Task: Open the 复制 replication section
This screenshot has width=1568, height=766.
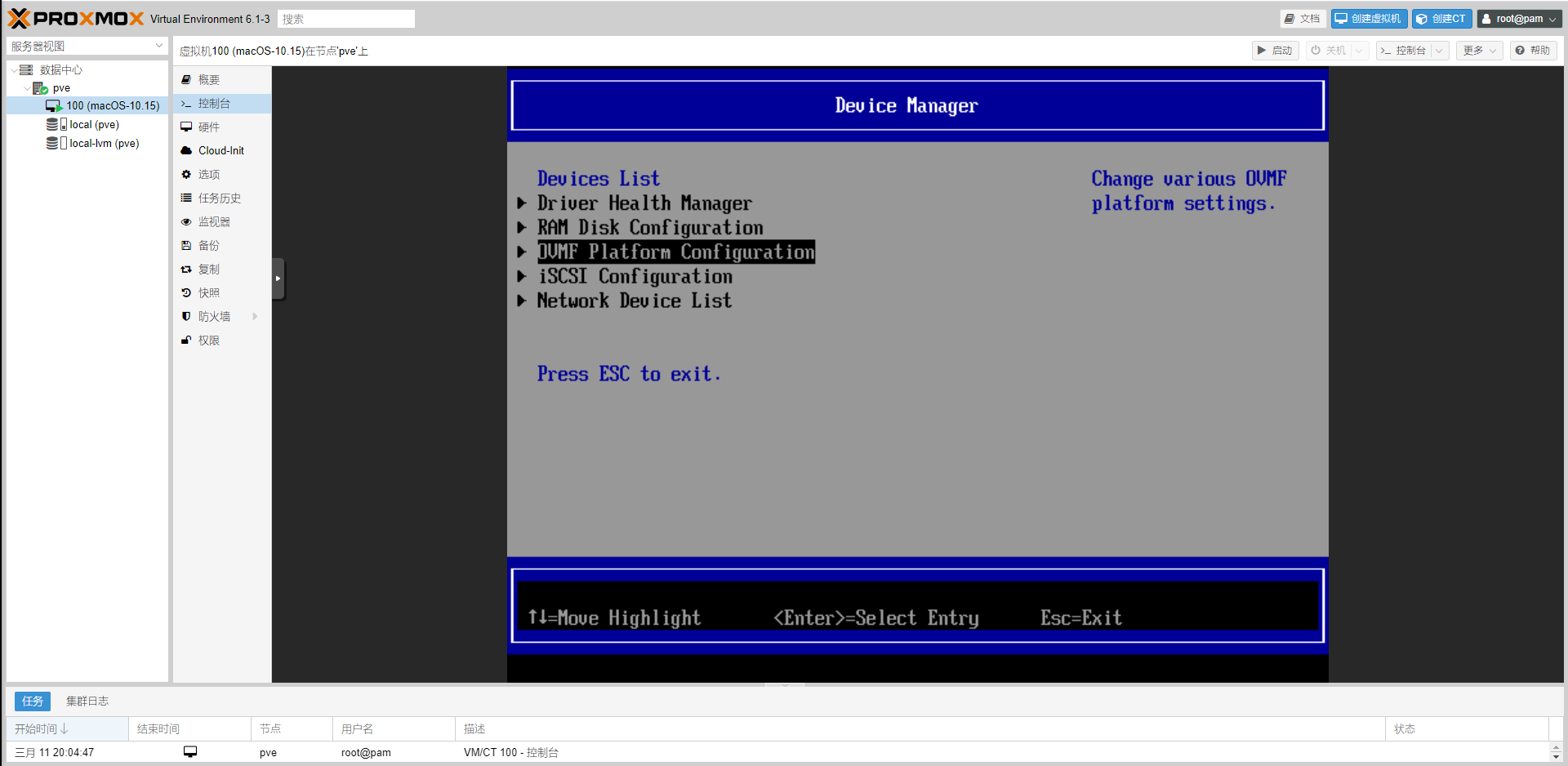Action: coord(209,269)
